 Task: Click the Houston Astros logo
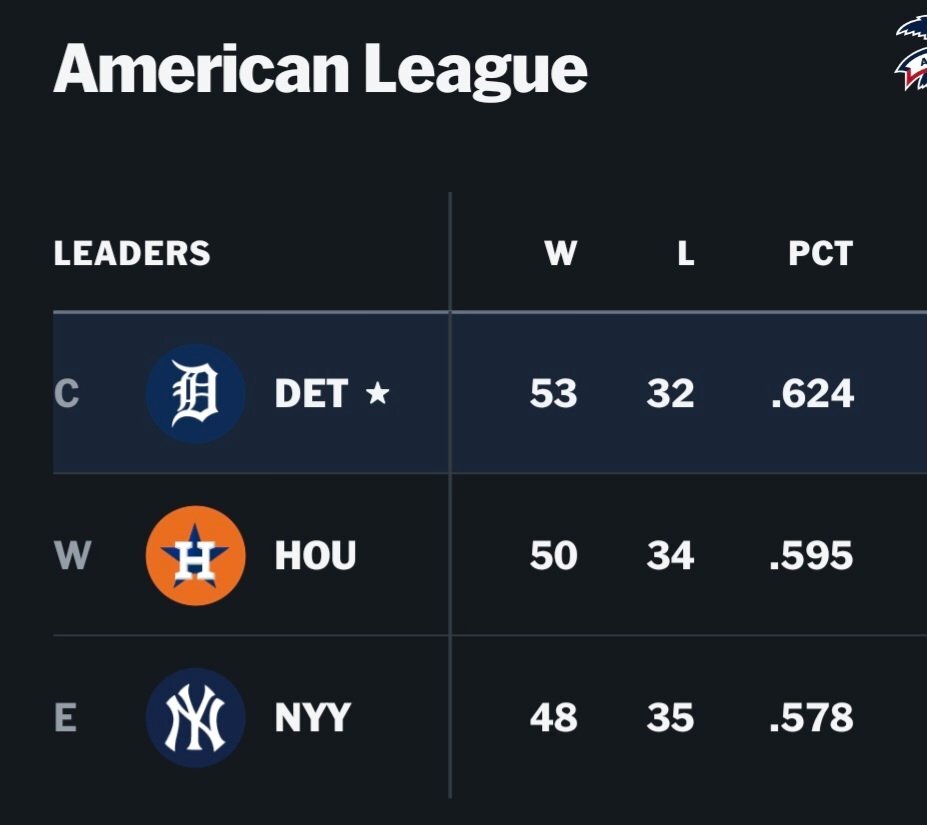pyautogui.click(x=196, y=555)
